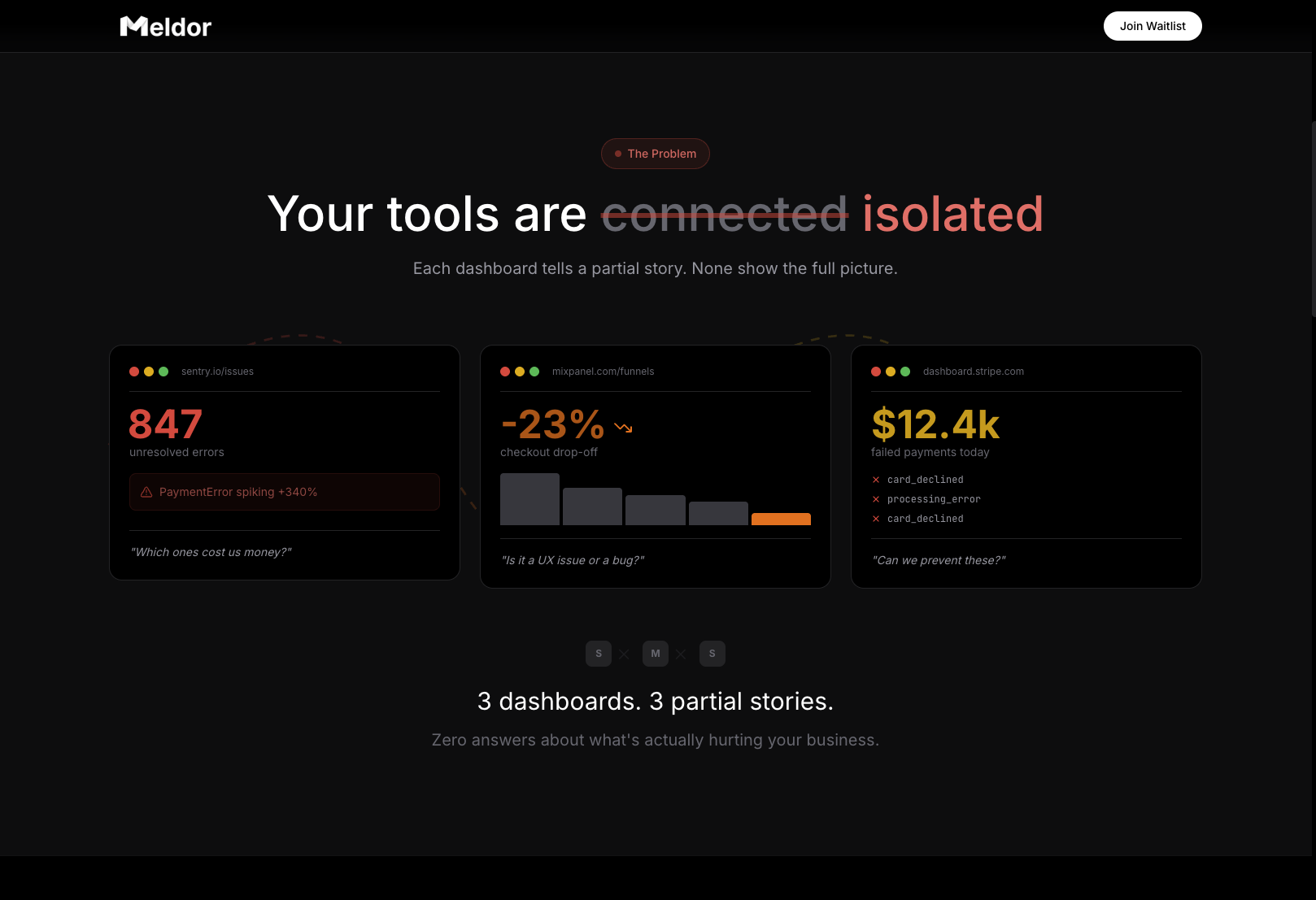Screen dimensions: 1316x900
Task: Click the M badge icon
Action: pyautogui.click(x=656, y=654)
